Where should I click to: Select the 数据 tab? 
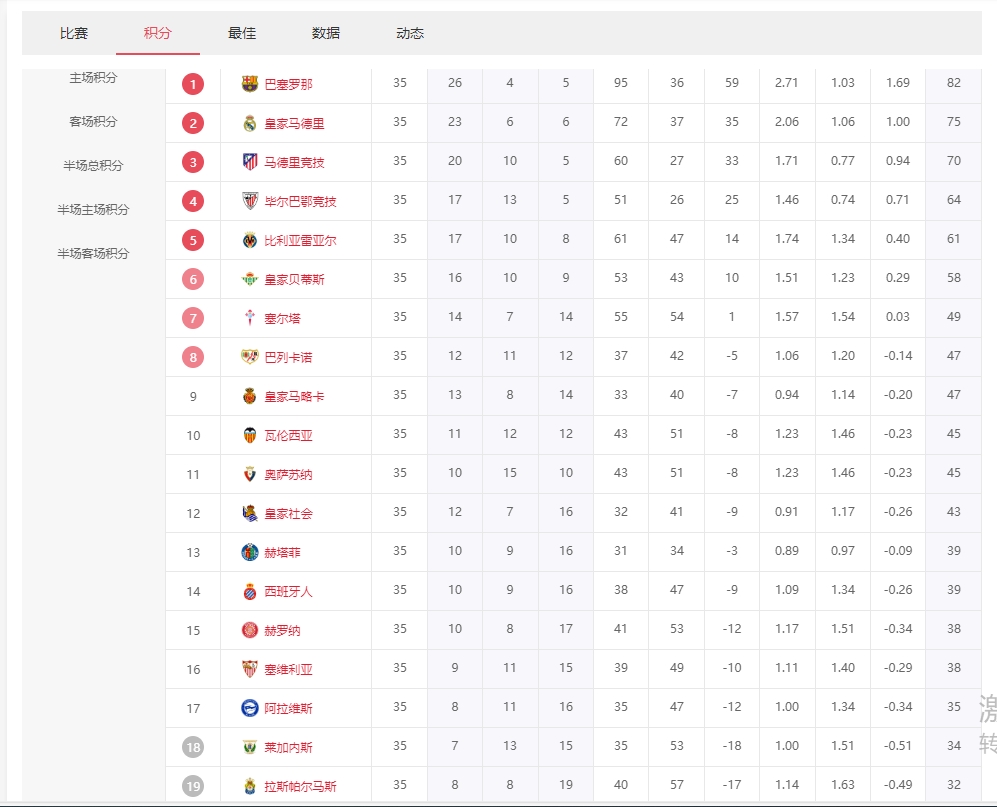(326, 33)
